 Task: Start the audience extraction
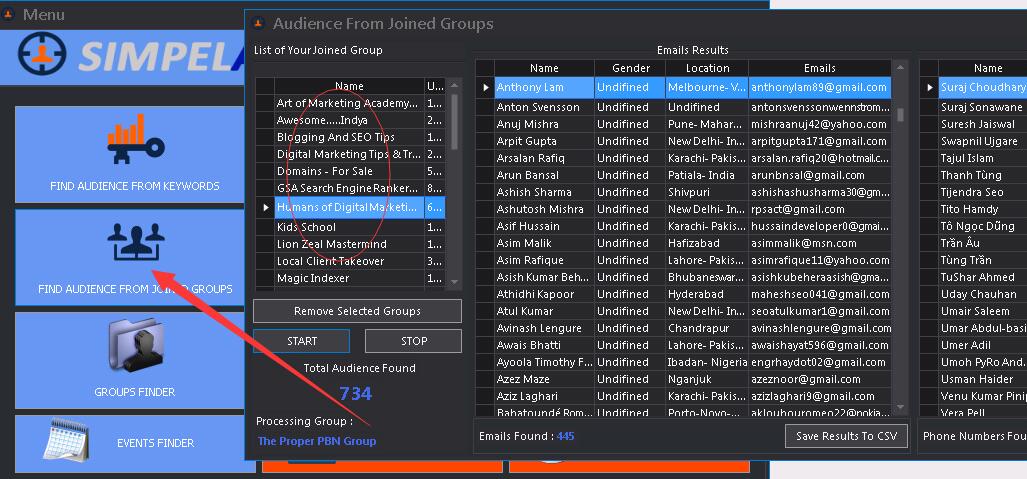coord(301,341)
